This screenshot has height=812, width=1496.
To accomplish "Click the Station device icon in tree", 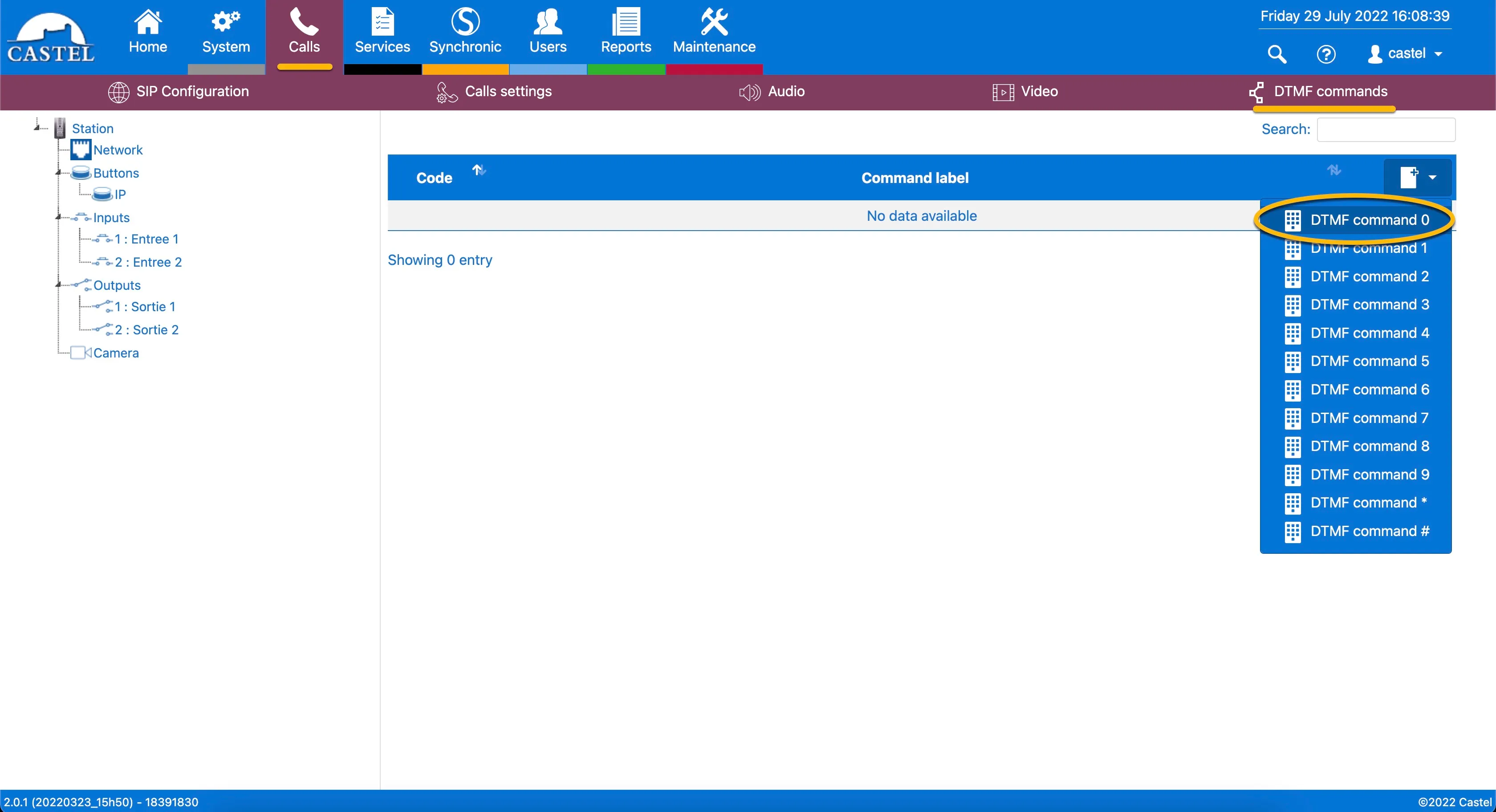I will 60,128.
